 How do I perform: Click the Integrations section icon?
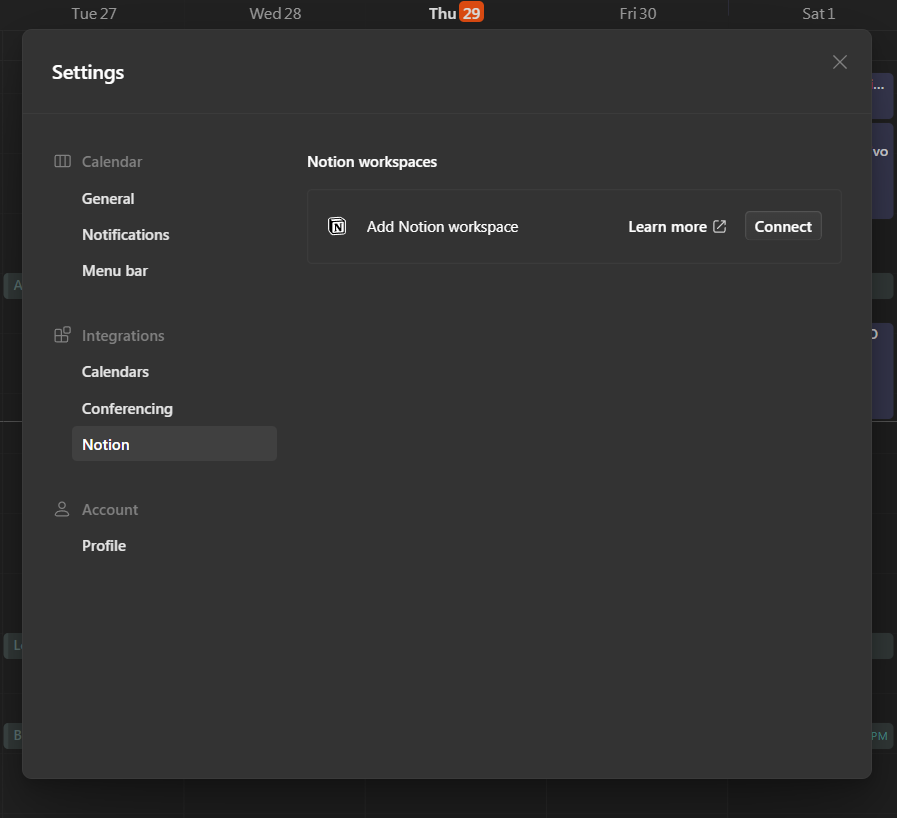coord(62,335)
